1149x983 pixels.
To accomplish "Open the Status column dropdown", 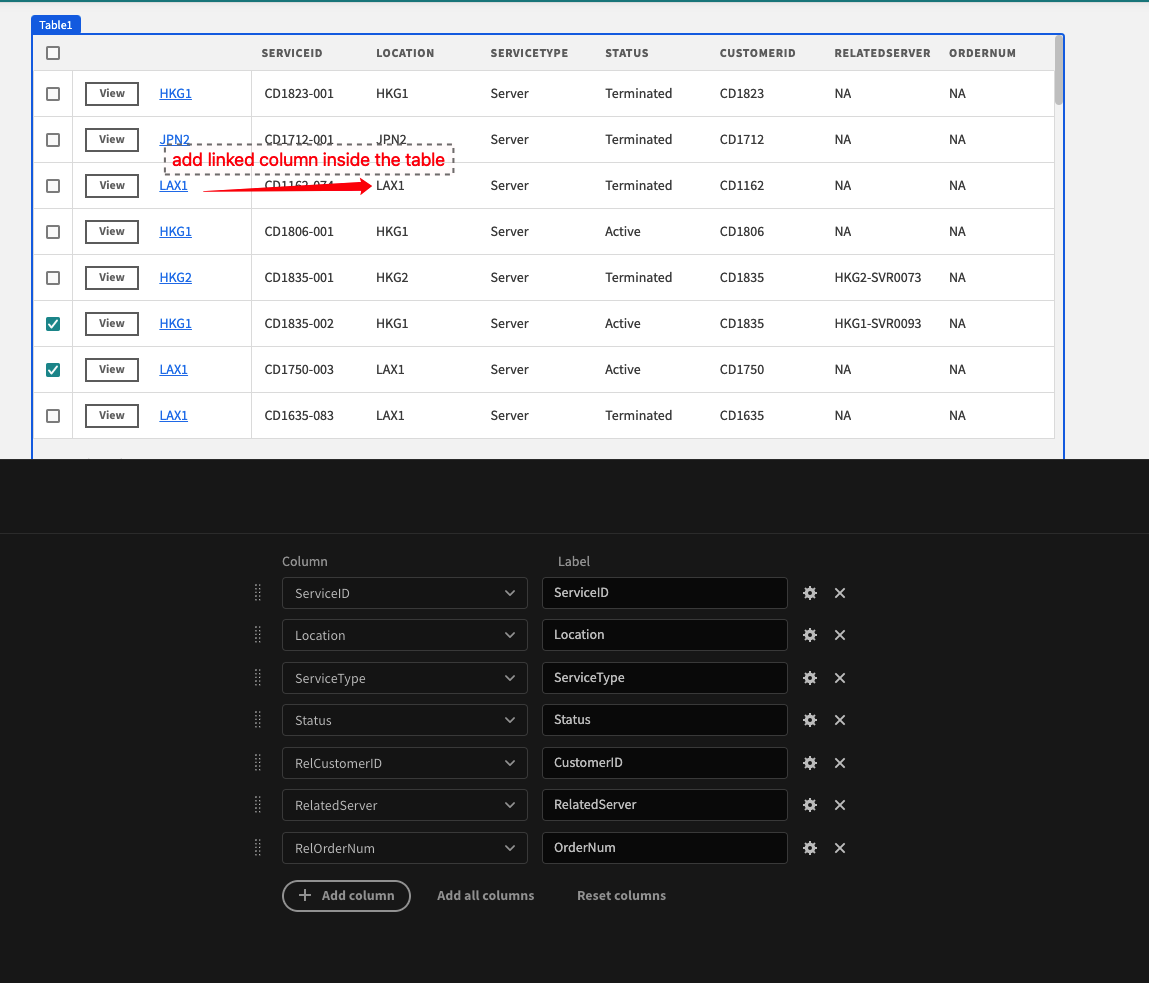I will click(404, 720).
